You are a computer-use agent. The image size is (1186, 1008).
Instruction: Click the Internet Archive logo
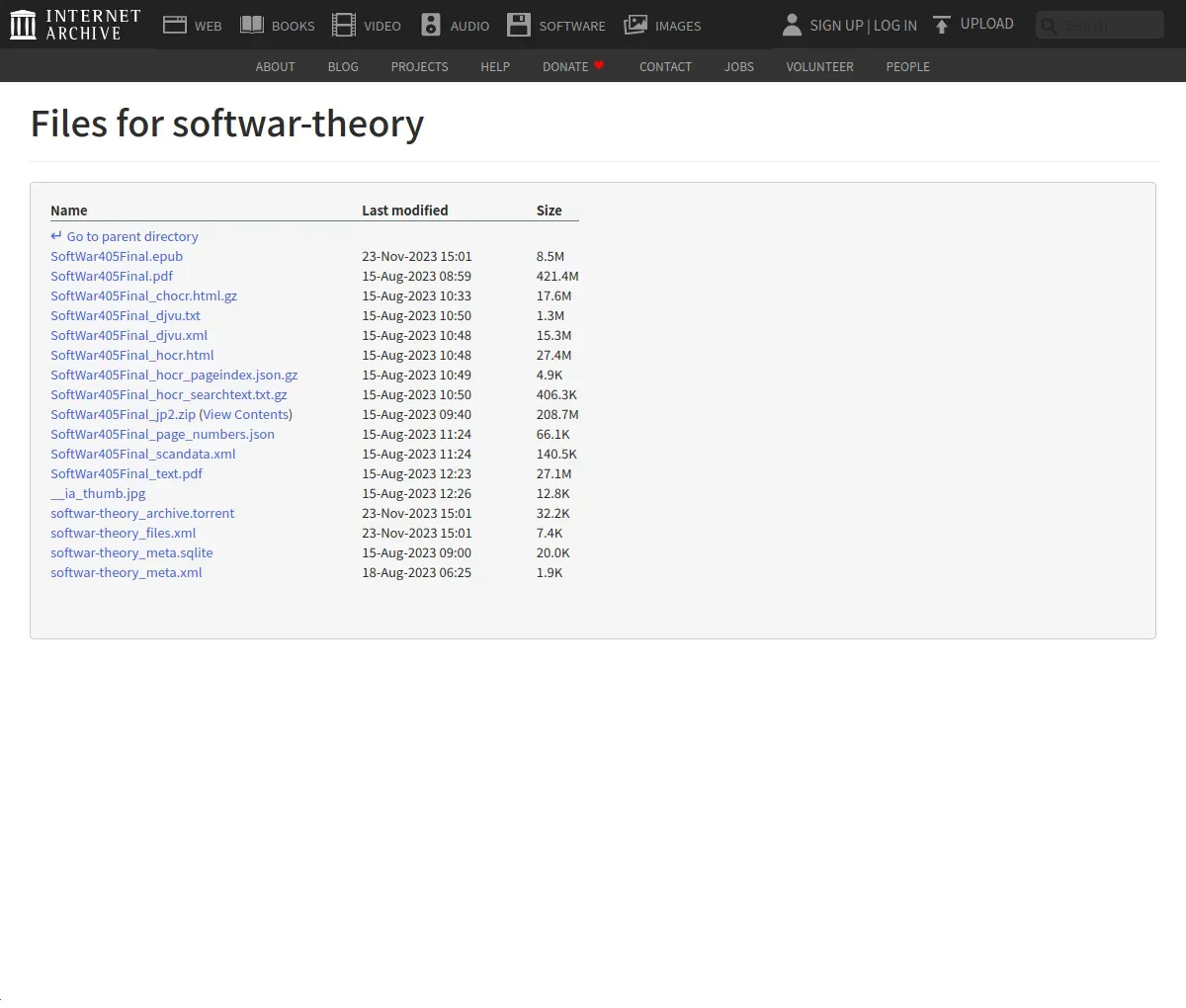pos(75,25)
